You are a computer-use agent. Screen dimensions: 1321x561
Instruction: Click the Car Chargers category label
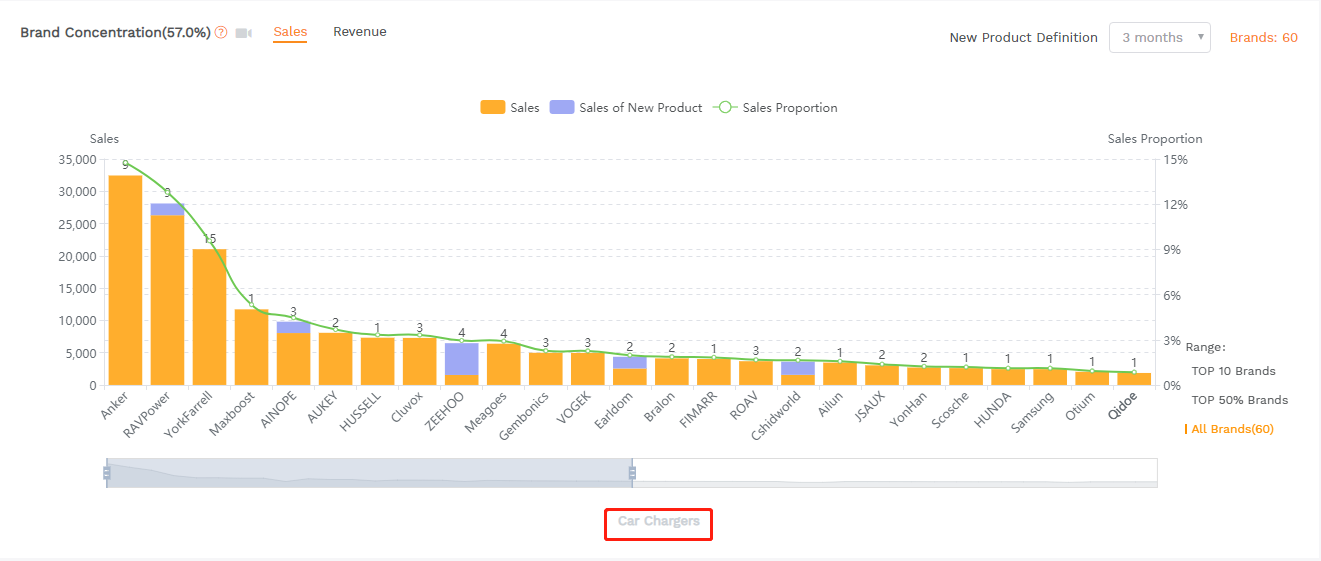658,522
